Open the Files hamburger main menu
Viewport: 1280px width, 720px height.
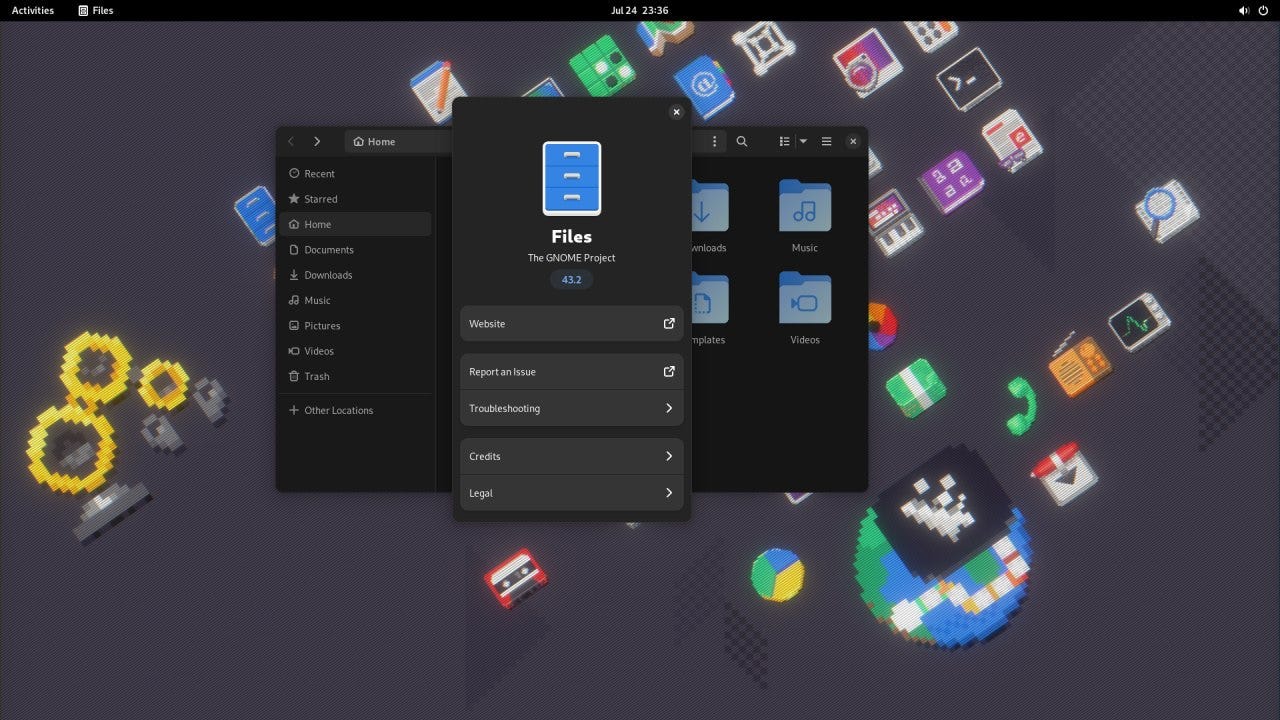(826, 141)
